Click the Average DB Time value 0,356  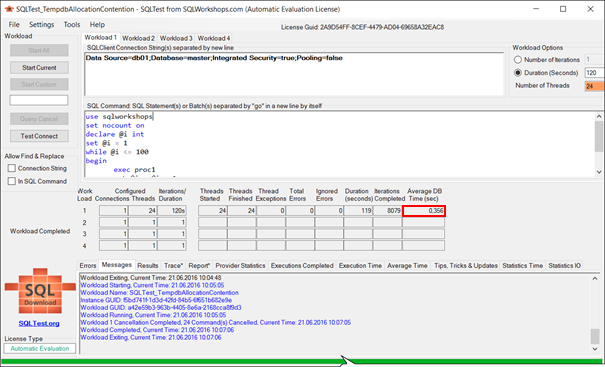[x=424, y=211]
